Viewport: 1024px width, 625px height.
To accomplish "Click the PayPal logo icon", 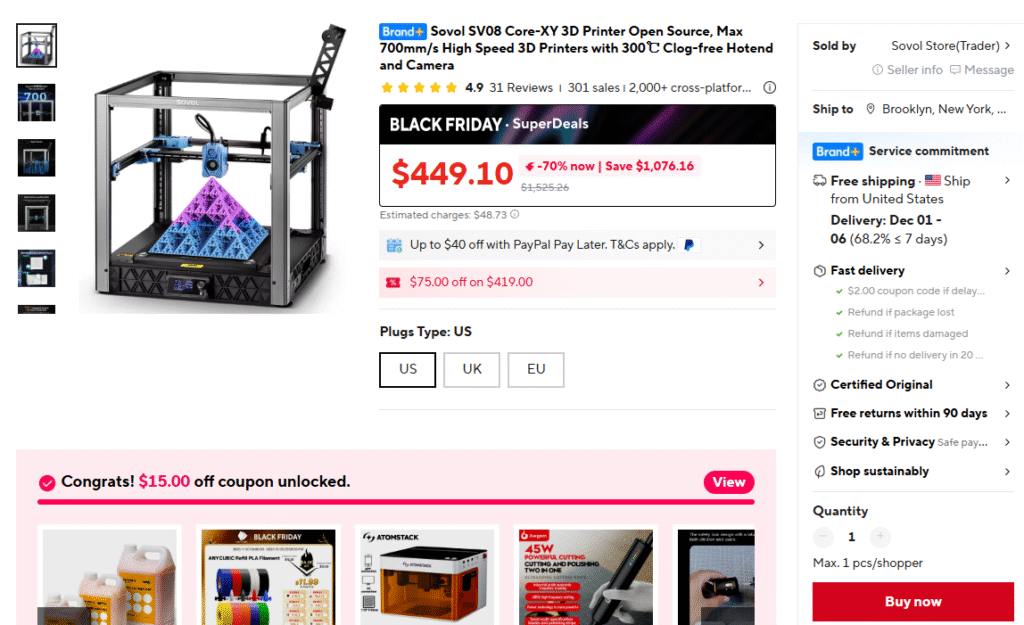I will [x=689, y=245].
